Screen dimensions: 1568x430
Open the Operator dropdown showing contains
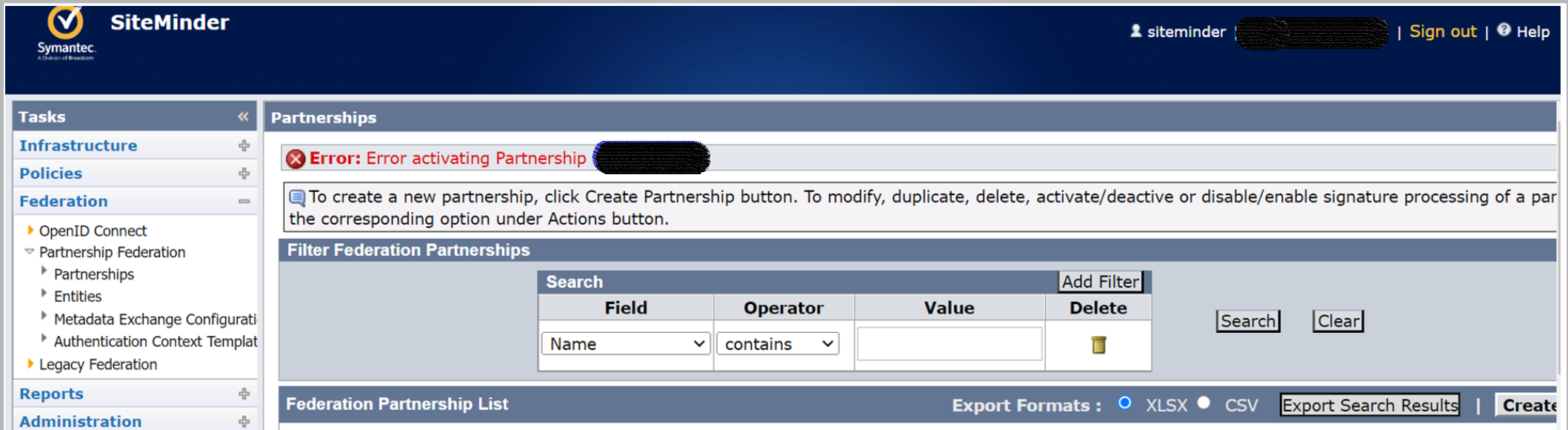coord(778,344)
